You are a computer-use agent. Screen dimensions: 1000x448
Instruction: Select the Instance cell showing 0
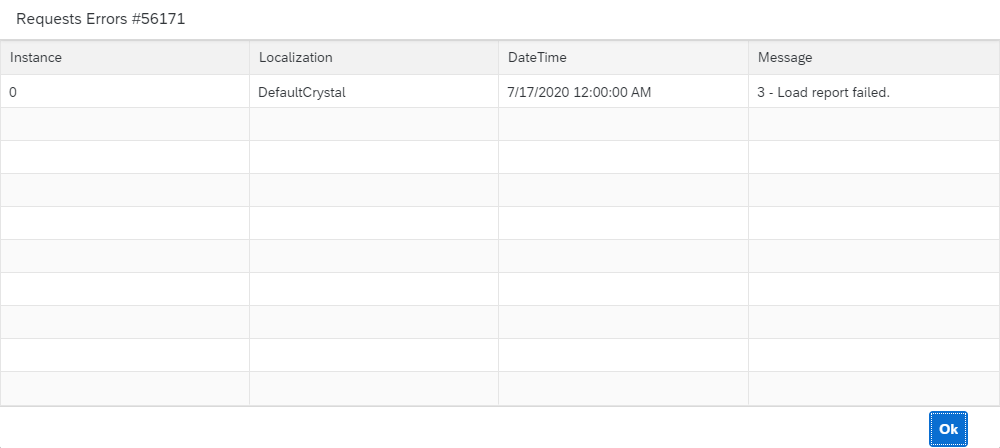pos(13,92)
